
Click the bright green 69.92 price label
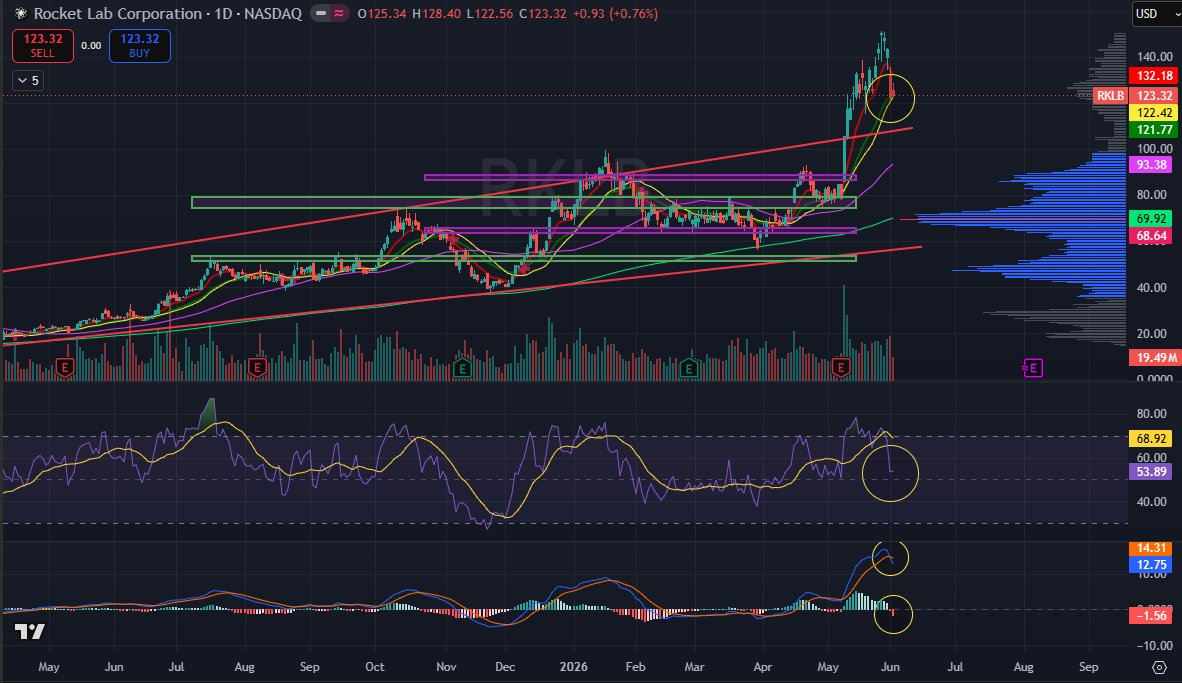click(1151, 219)
